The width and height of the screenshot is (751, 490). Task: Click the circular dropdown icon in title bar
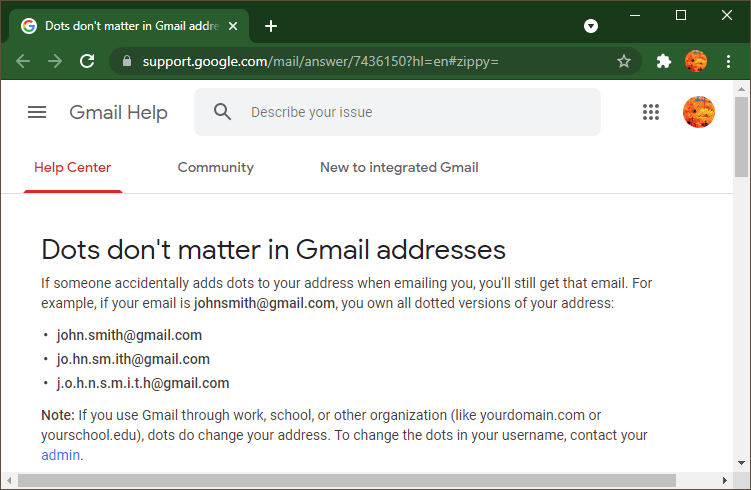pos(591,26)
